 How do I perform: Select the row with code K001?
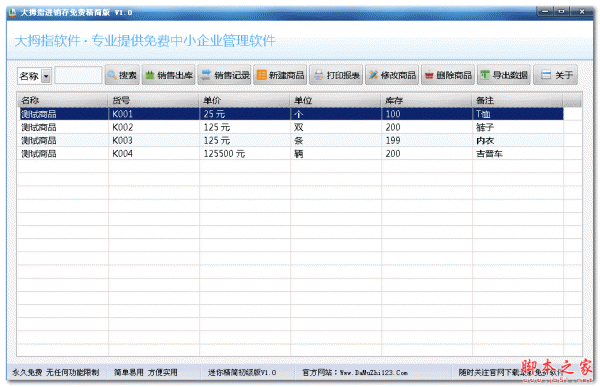291,114
